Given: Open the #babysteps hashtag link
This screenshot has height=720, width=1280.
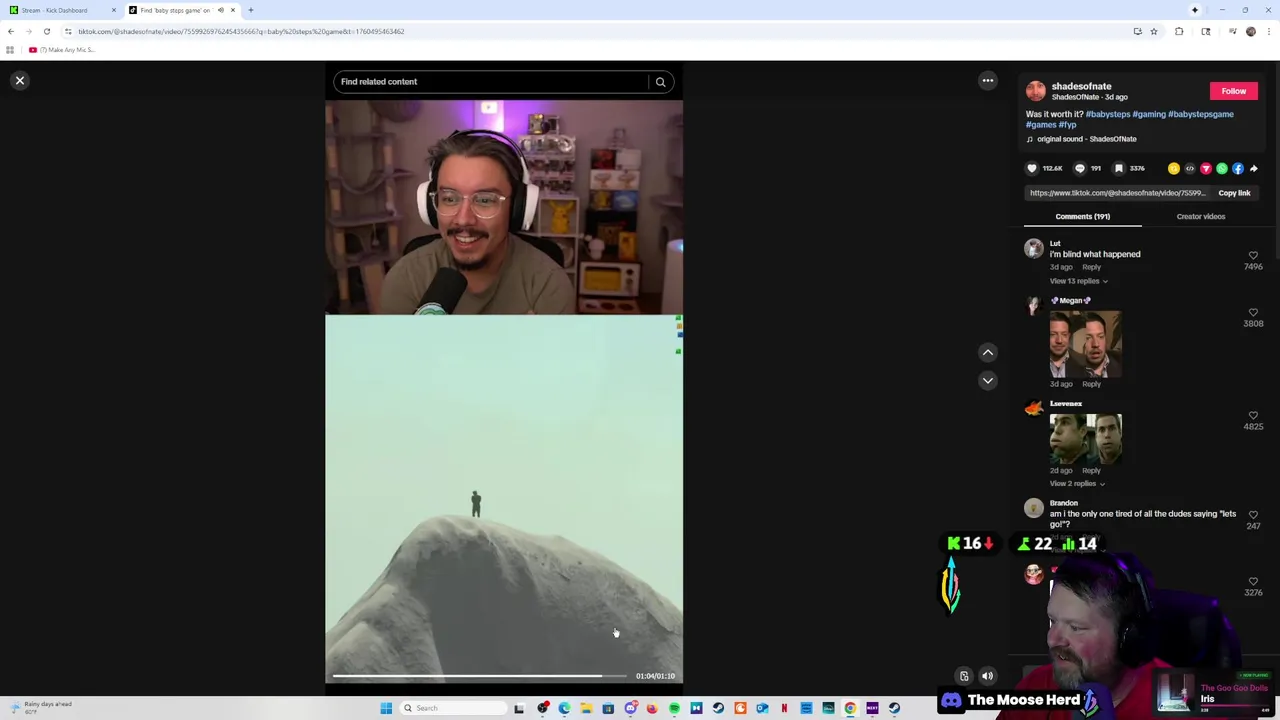Looking at the screenshot, I should pyautogui.click(x=1108, y=114).
